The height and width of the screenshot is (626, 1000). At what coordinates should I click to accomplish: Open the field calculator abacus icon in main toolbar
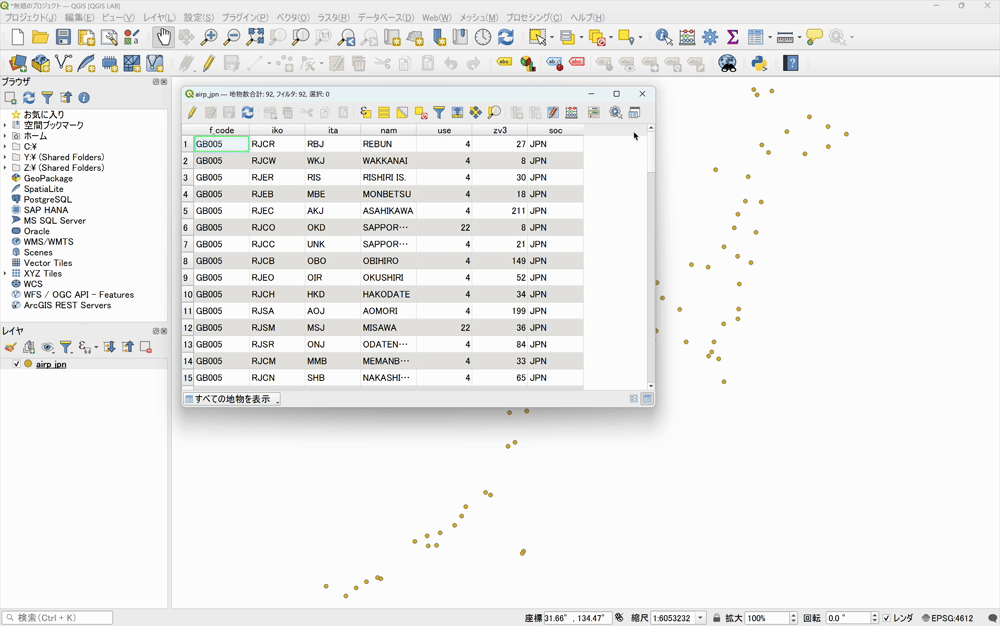pyautogui.click(x=687, y=37)
